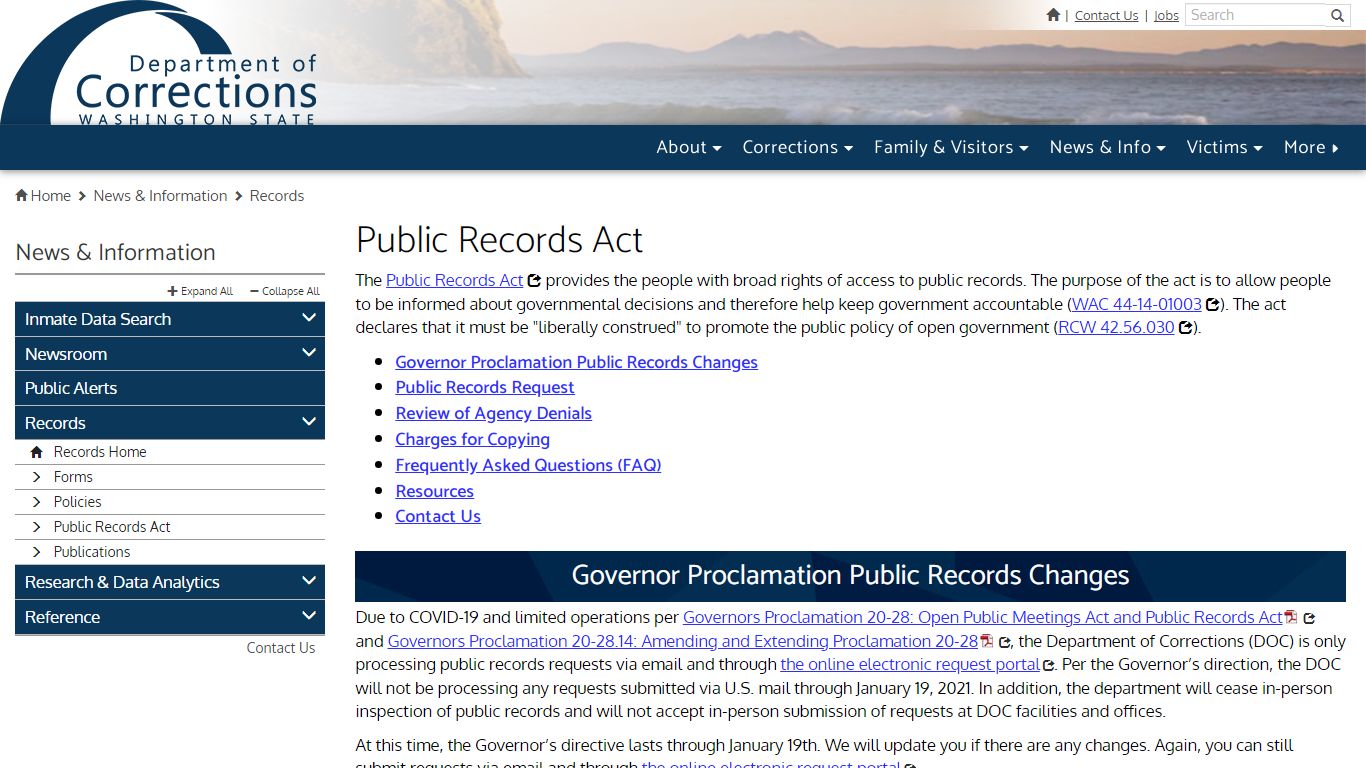Jump to Charges for Copying
Viewport: 1366px width, 768px height.
tap(472, 439)
